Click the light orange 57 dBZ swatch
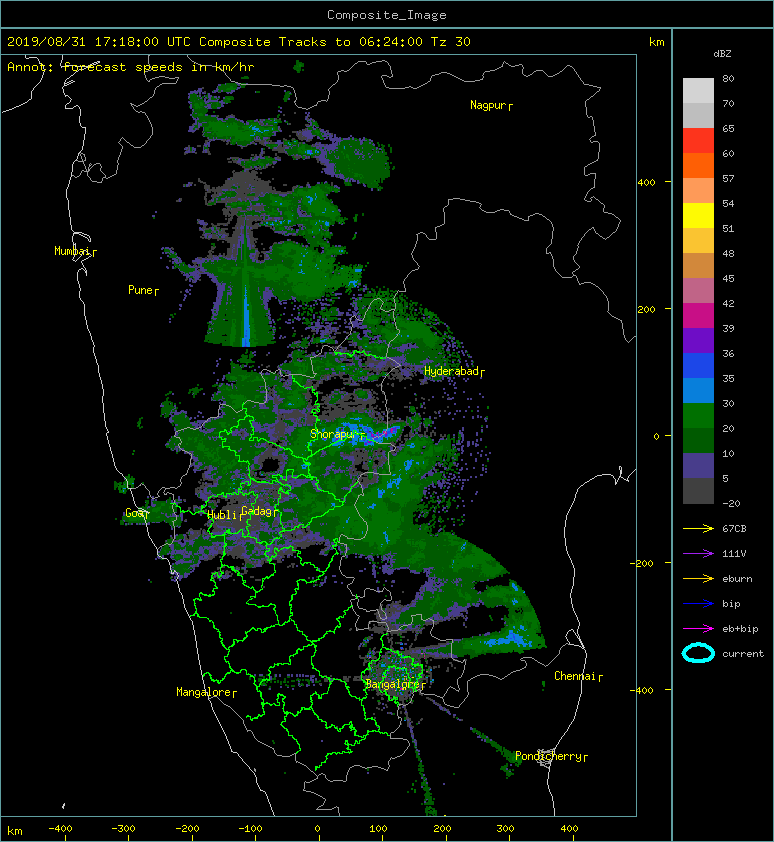The image size is (774, 842). click(698, 191)
